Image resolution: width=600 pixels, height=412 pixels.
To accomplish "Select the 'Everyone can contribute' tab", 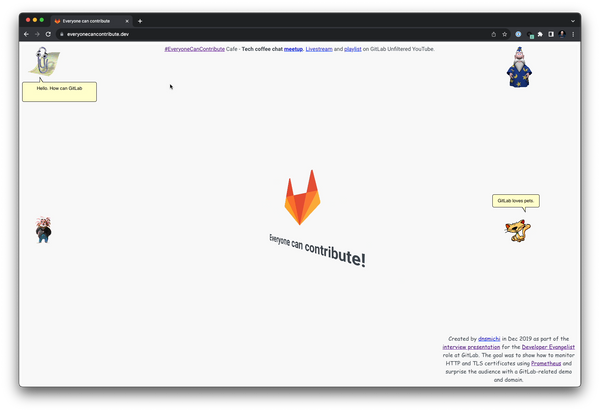I will click(88, 20).
